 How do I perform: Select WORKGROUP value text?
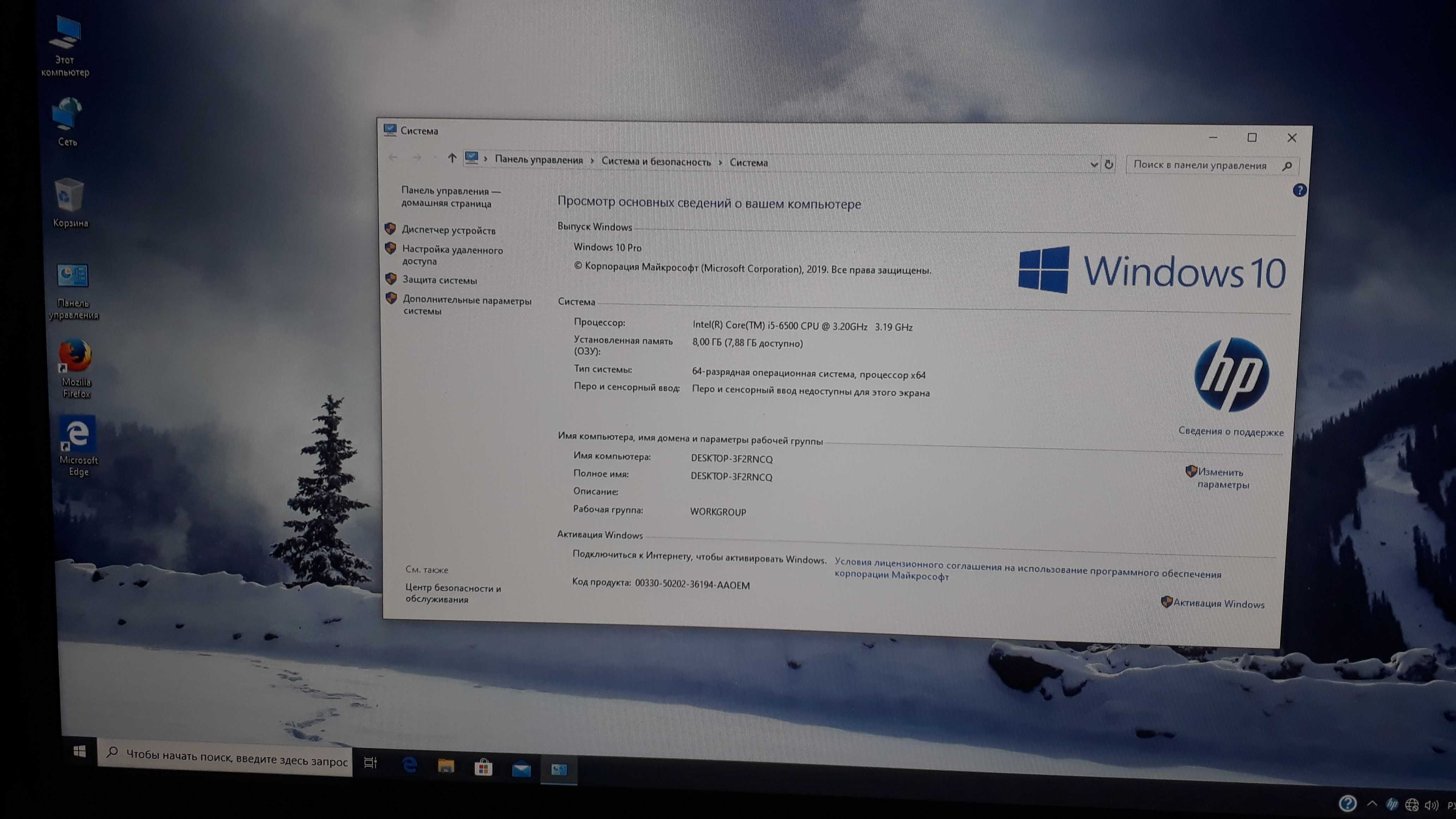718,511
